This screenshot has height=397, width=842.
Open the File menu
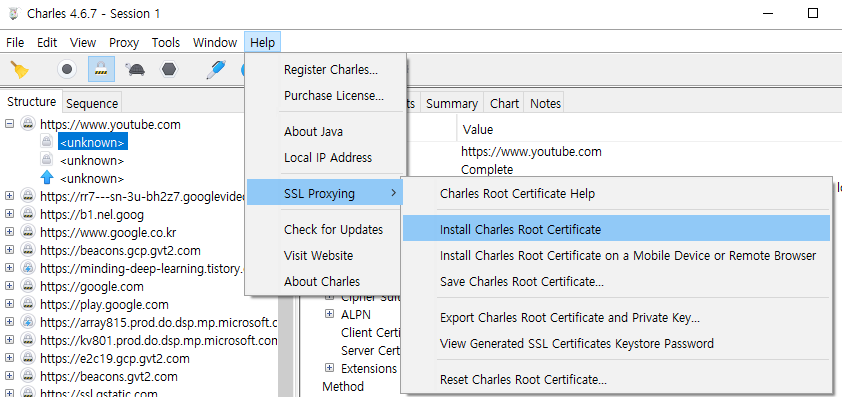point(15,42)
